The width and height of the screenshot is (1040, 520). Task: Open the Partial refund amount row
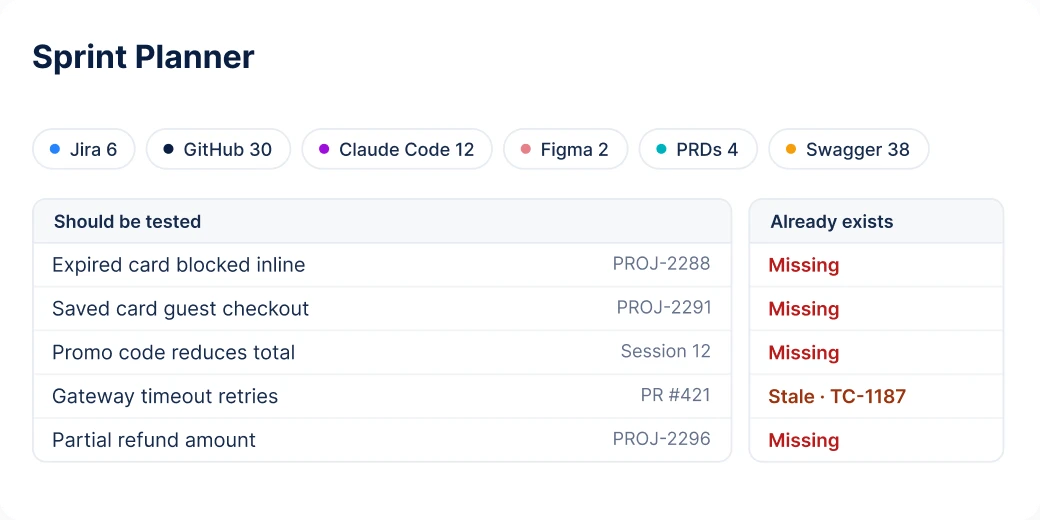382,440
